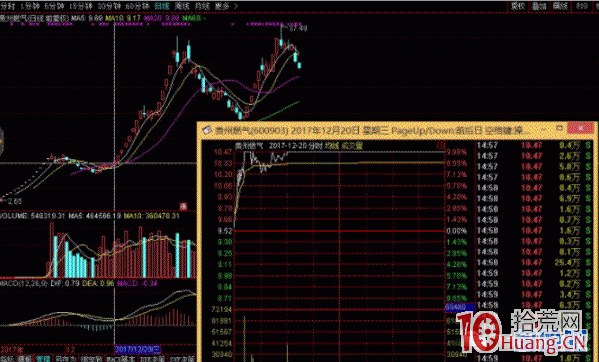Switch to the 周线 weekly tab
This screenshot has width=599, height=362.
pyautogui.click(x=182, y=6)
